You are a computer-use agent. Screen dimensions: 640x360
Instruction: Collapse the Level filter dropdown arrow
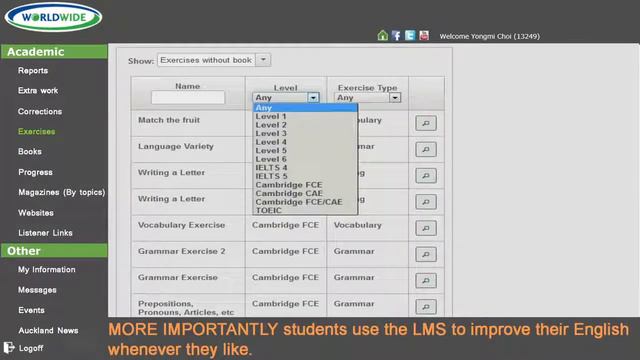coord(313,98)
